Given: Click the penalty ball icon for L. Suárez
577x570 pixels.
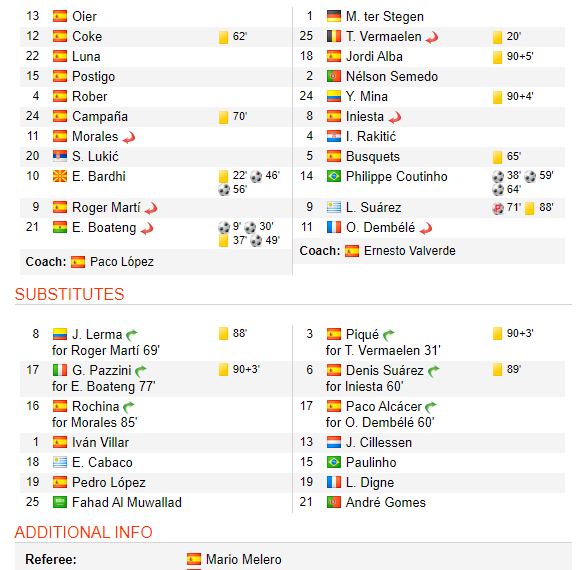Looking at the screenshot, I should pos(498,208).
